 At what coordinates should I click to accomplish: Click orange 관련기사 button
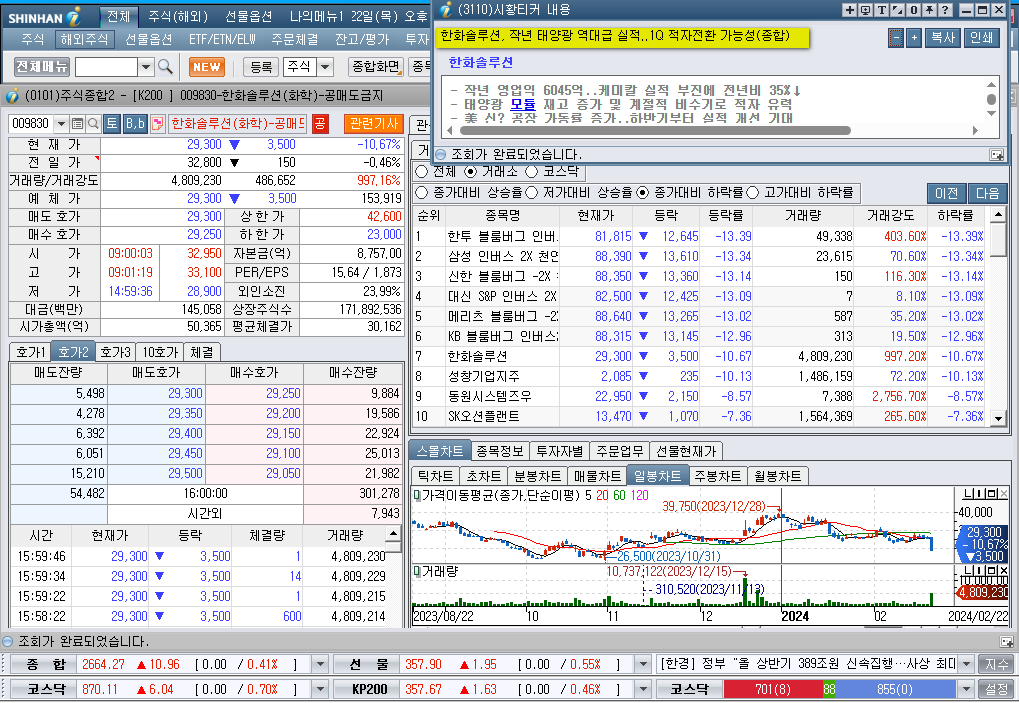pos(373,123)
